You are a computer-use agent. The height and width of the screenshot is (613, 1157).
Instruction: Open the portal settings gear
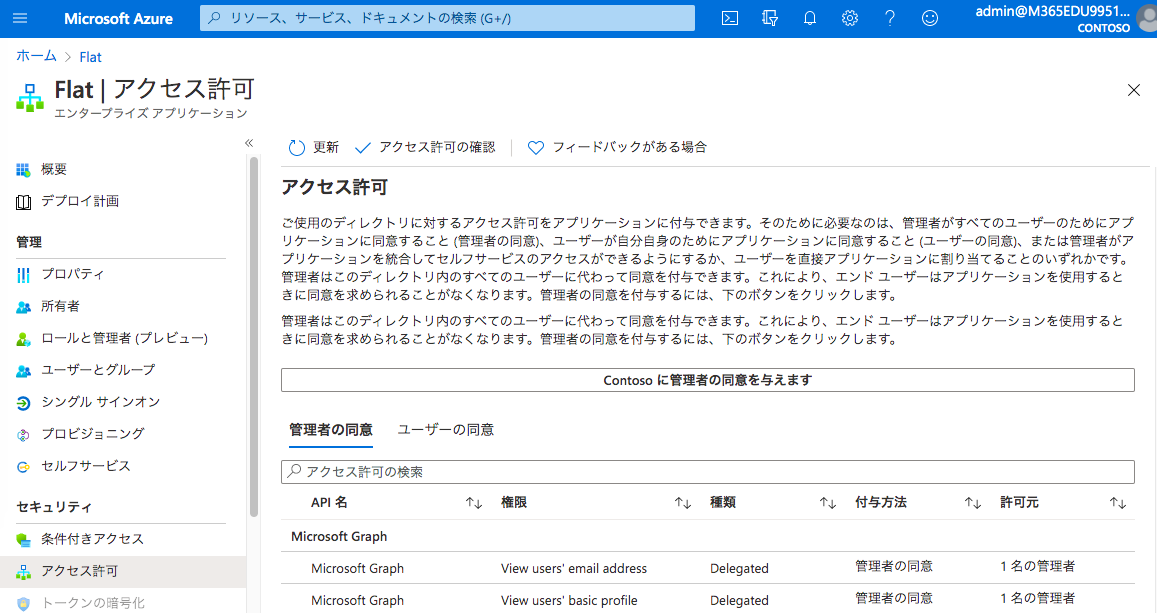[849, 17]
